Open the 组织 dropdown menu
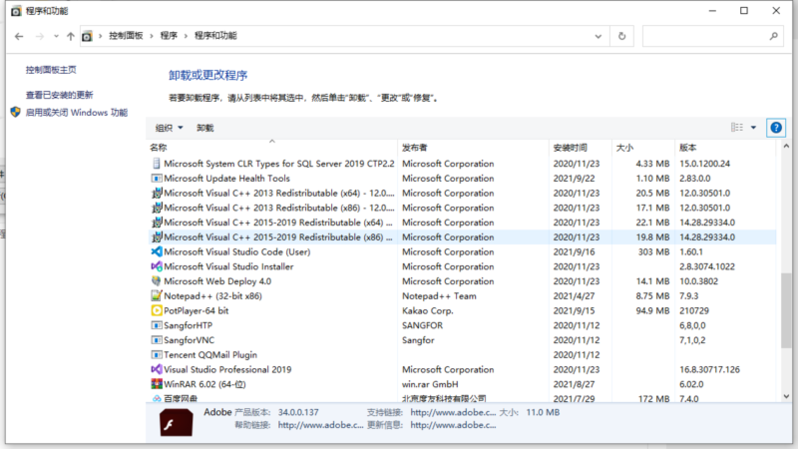The image size is (798, 449). 169,128
